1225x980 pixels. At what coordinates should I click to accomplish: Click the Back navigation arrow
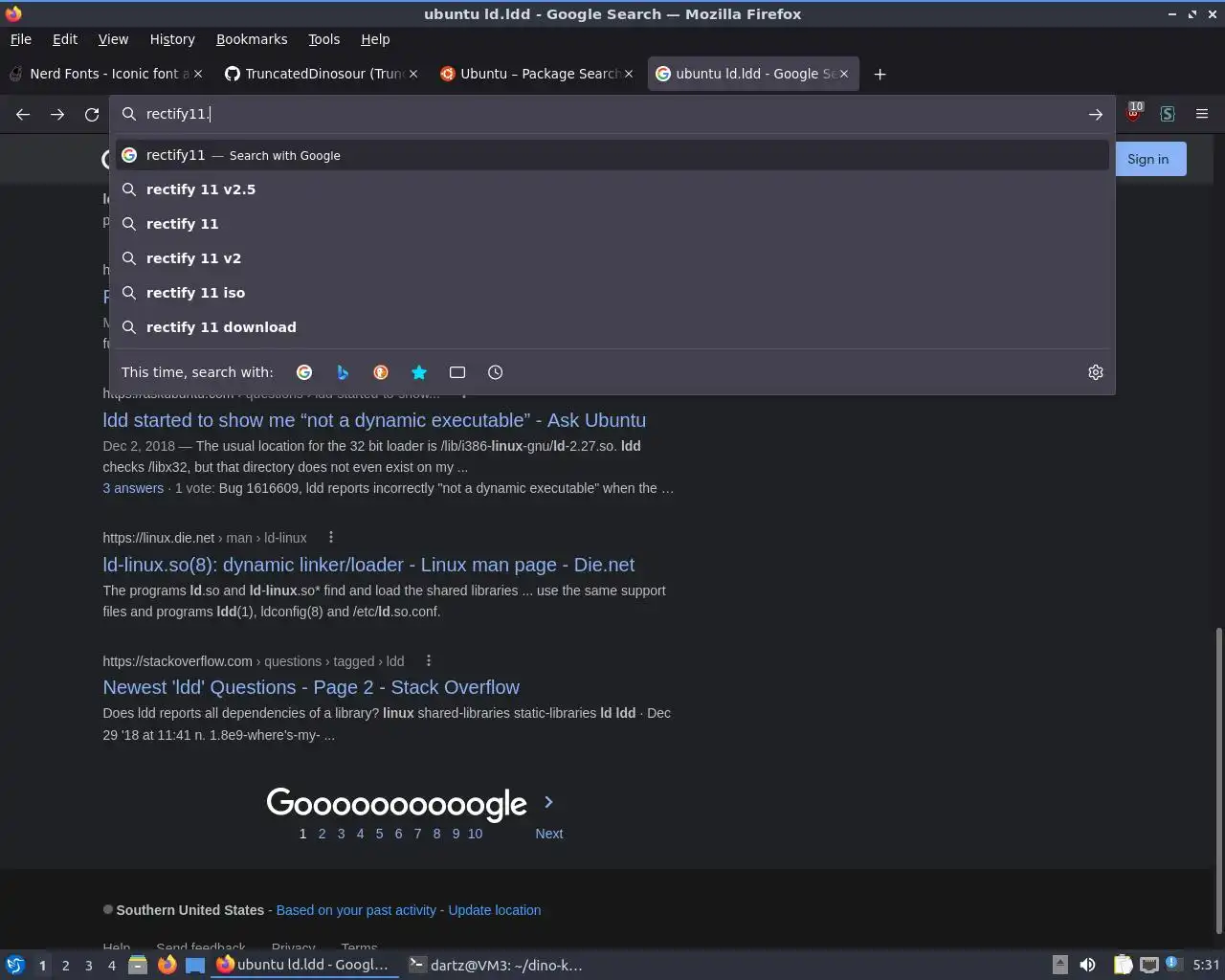coord(23,114)
